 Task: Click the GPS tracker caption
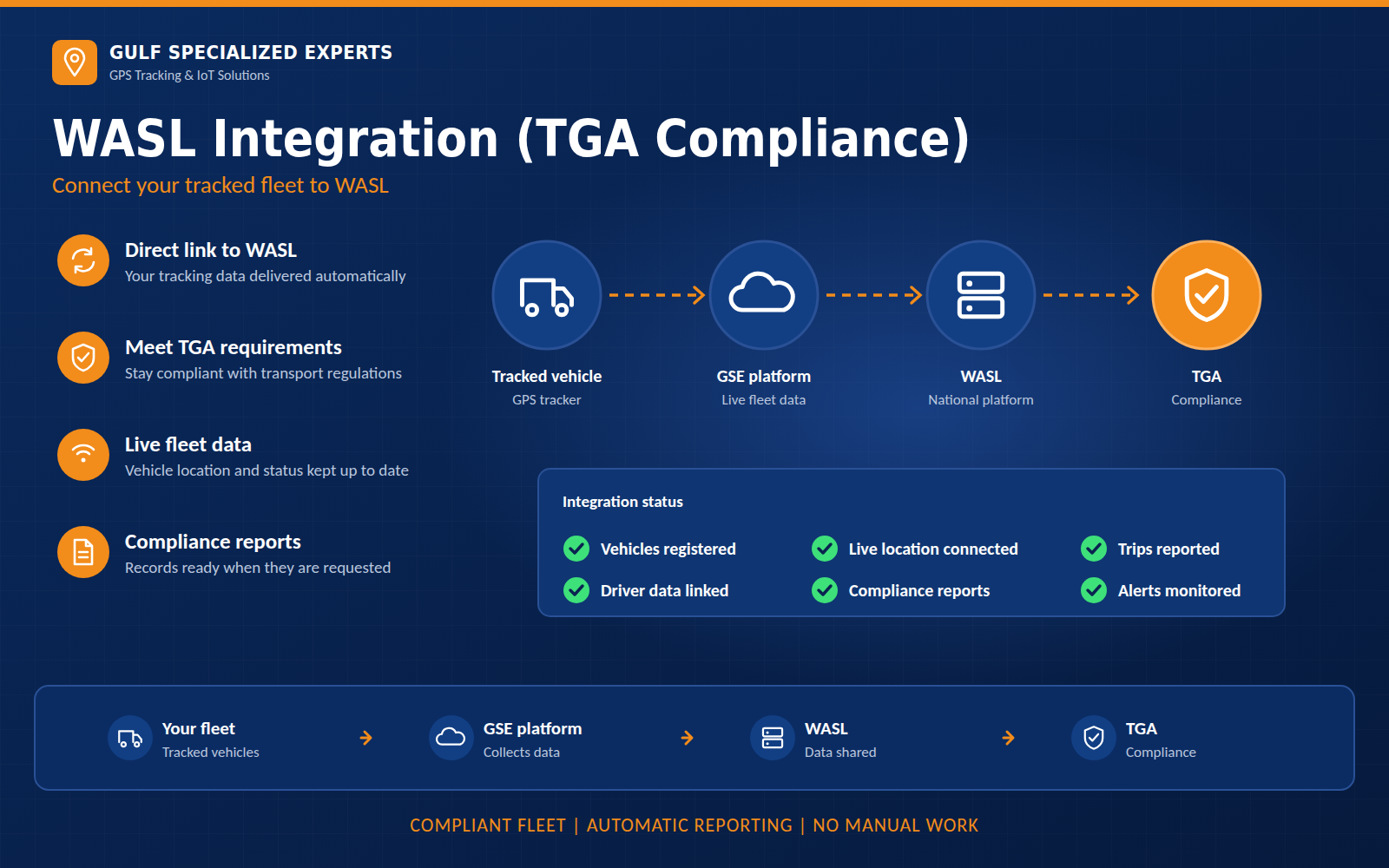(547, 400)
